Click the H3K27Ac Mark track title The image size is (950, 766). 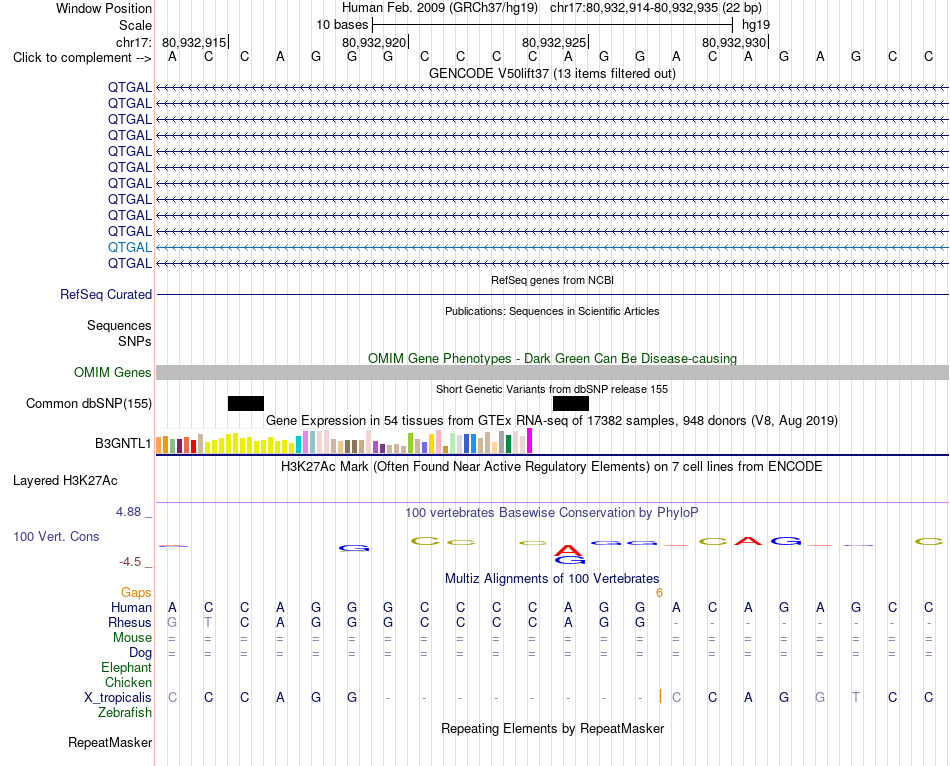point(552,467)
